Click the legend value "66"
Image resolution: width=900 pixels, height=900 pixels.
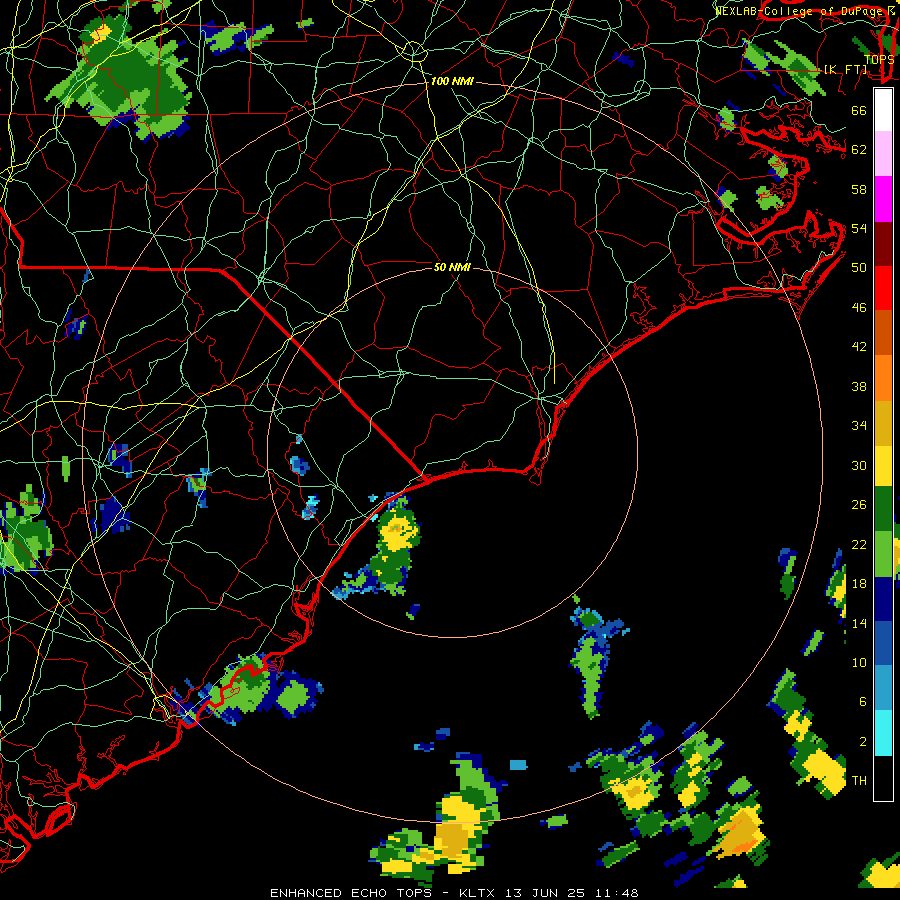859,111
